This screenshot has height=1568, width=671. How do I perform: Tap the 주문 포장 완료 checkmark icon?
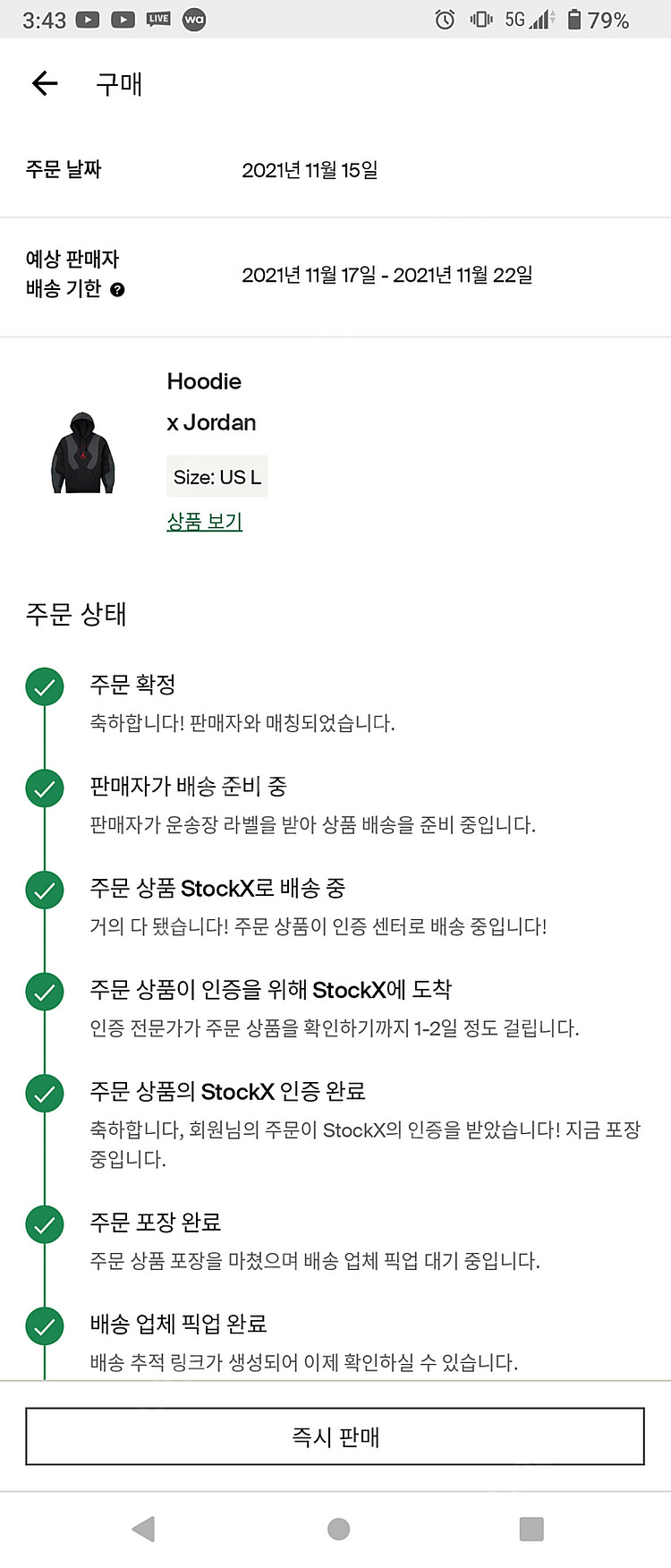pyautogui.click(x=45, y=1224)
